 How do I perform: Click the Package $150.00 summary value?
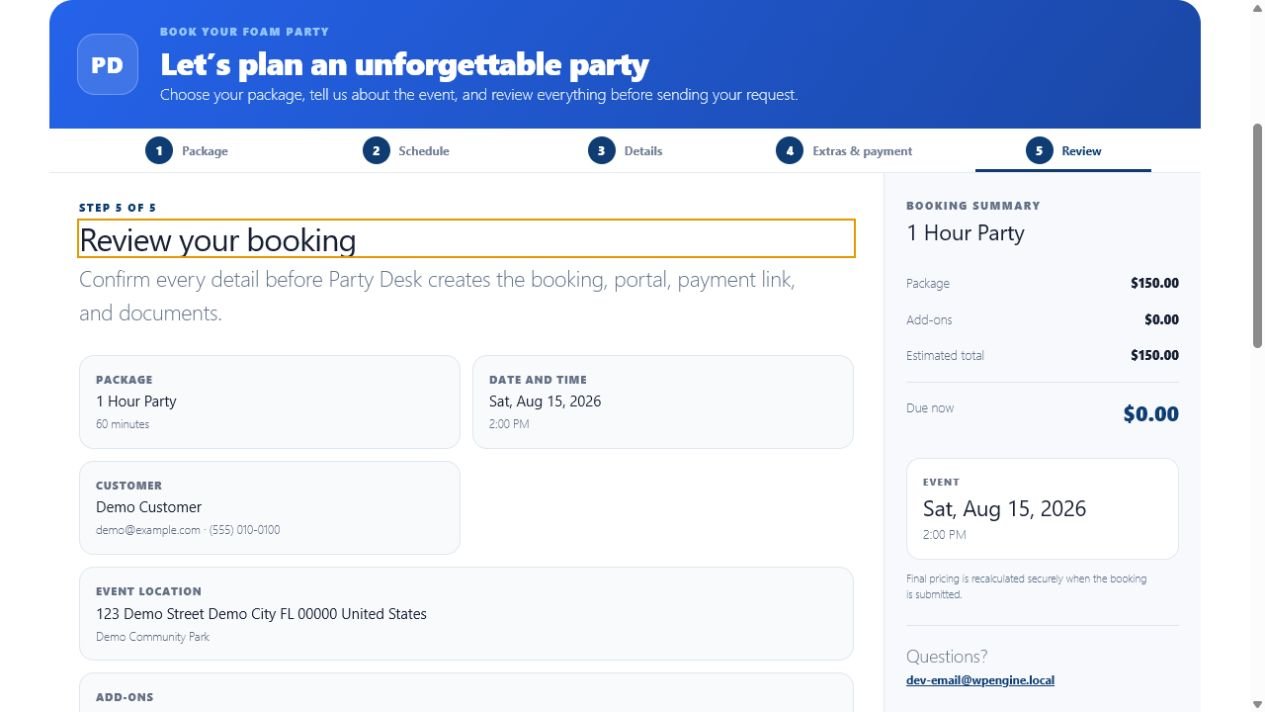(1154, 283)
